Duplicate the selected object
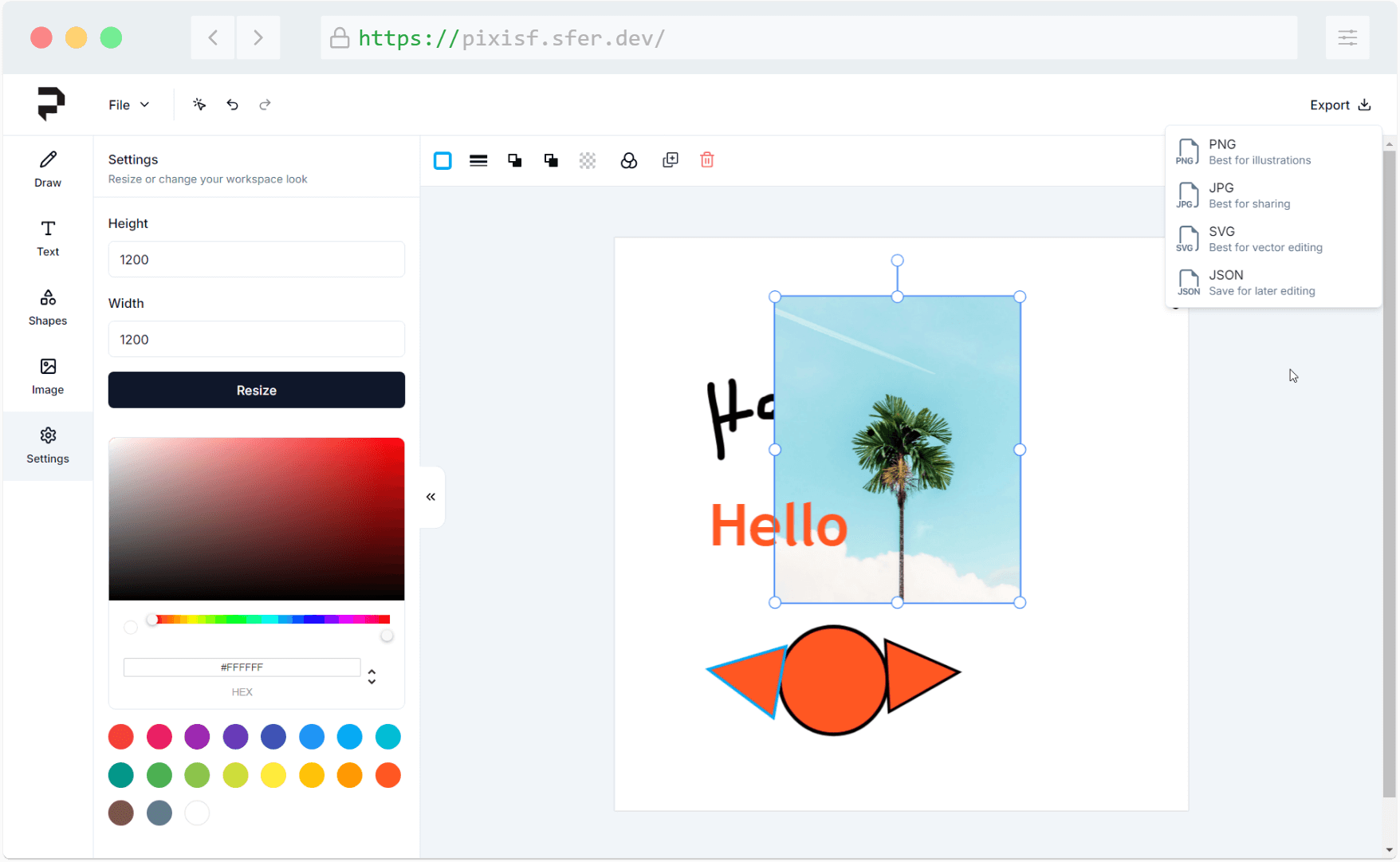 (x=671, y=160)
